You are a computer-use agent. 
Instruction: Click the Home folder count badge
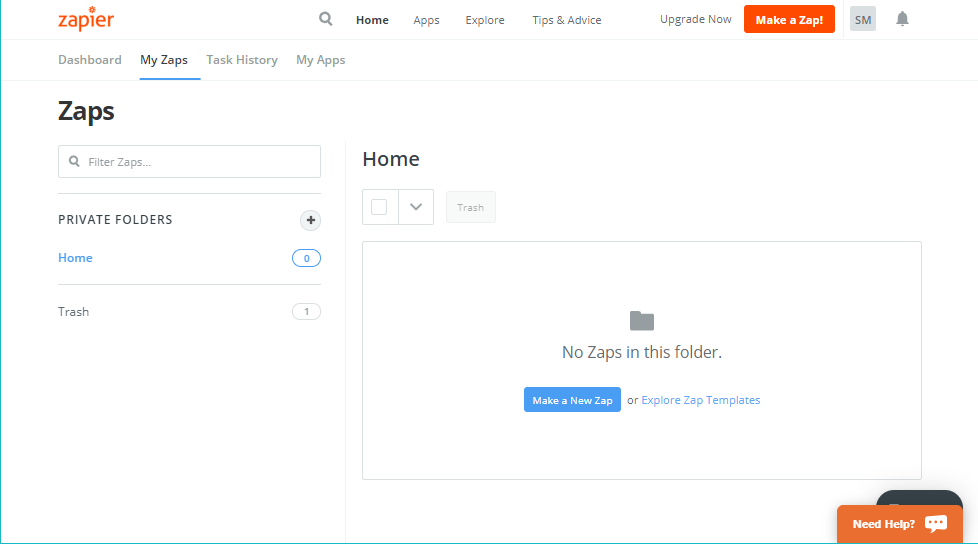(x=306, y=258)
